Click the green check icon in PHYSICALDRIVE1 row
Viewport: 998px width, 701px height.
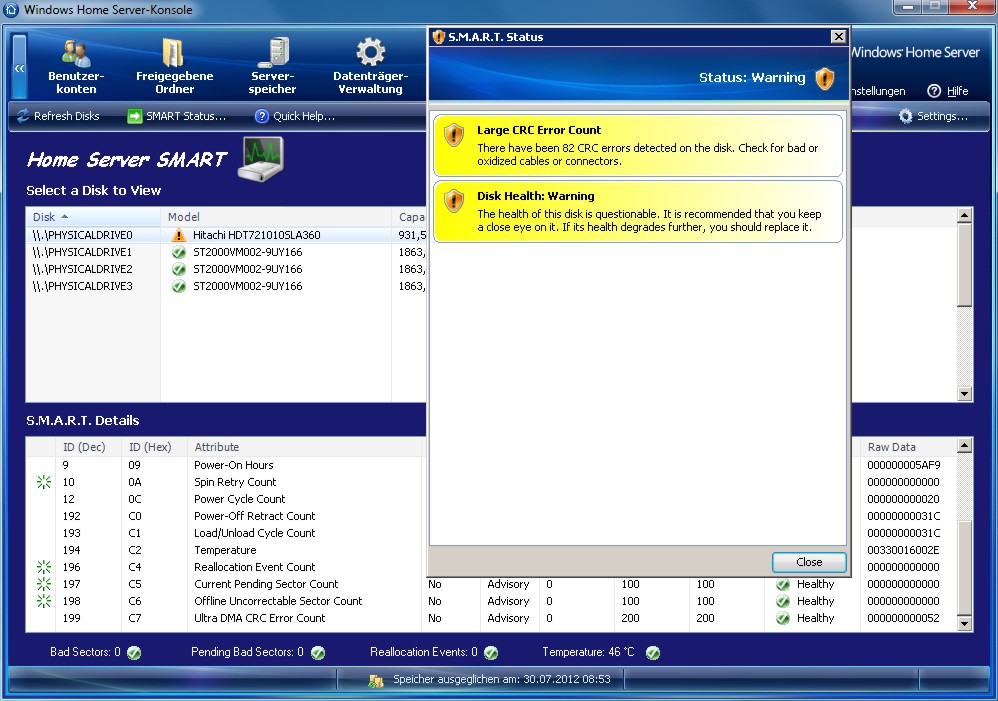[179, 252]
